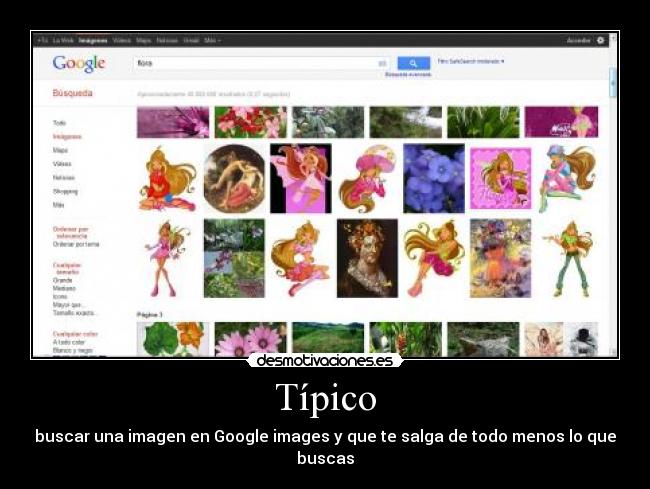650x489 pixels.
Task: Open the on-screen keyboard icon in search box
Action: [x=382, y=63]
